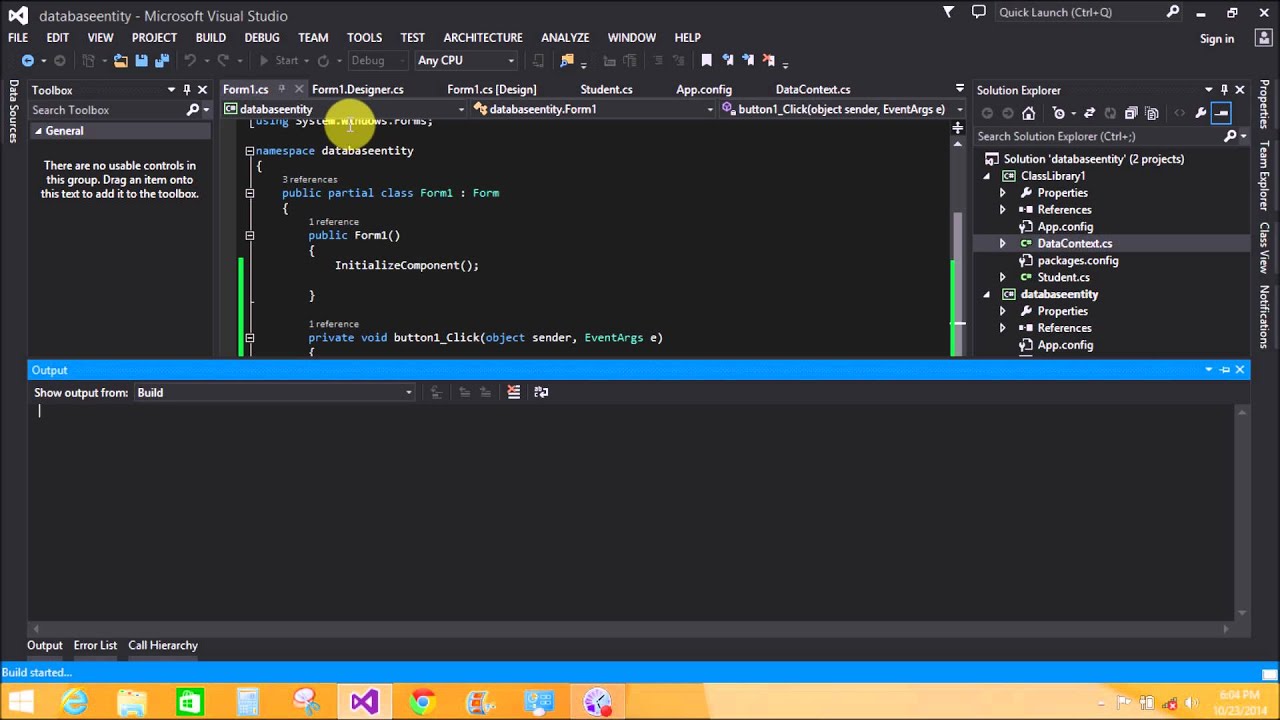Click the Search Solution Explorer field
This screenshot has width=1280, height=720.
click(x=1097, y=136)
